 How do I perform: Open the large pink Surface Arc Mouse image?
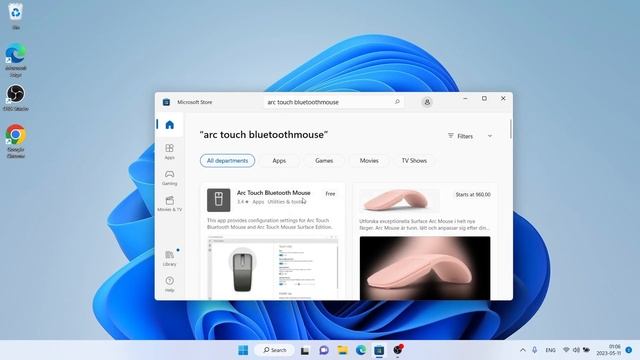(425, 268)
